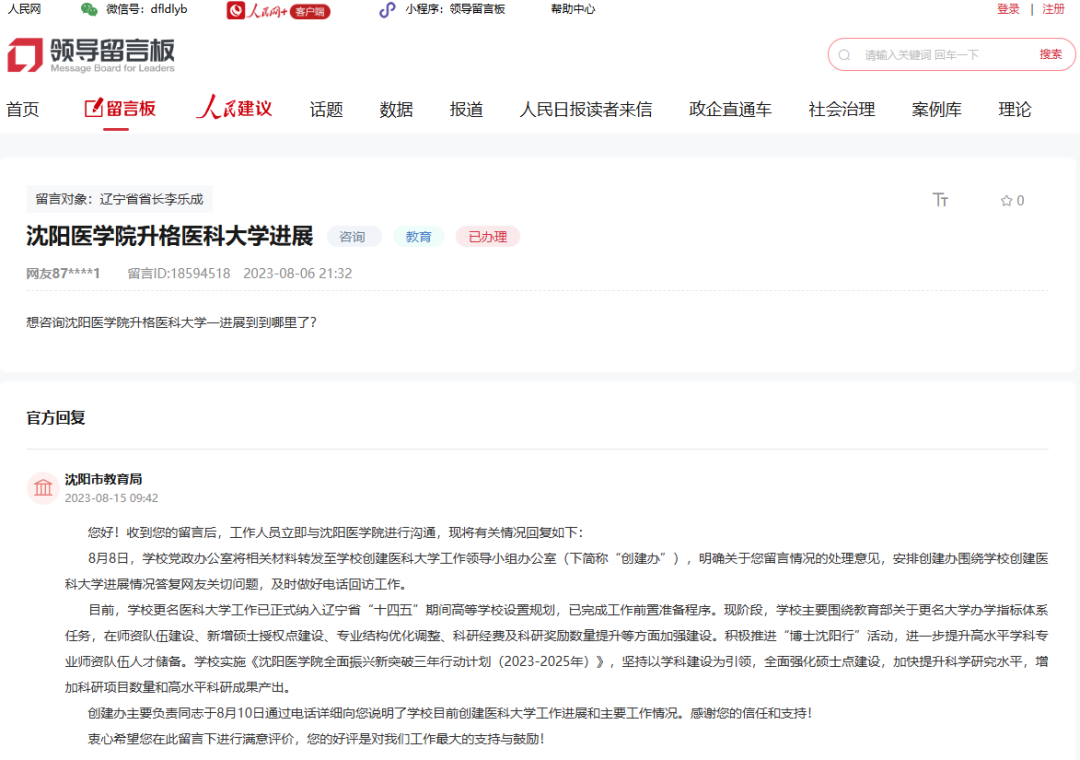Click the 领导留言板 site logo
Screen dimensions: 1080x760
[x=88, y=53]
